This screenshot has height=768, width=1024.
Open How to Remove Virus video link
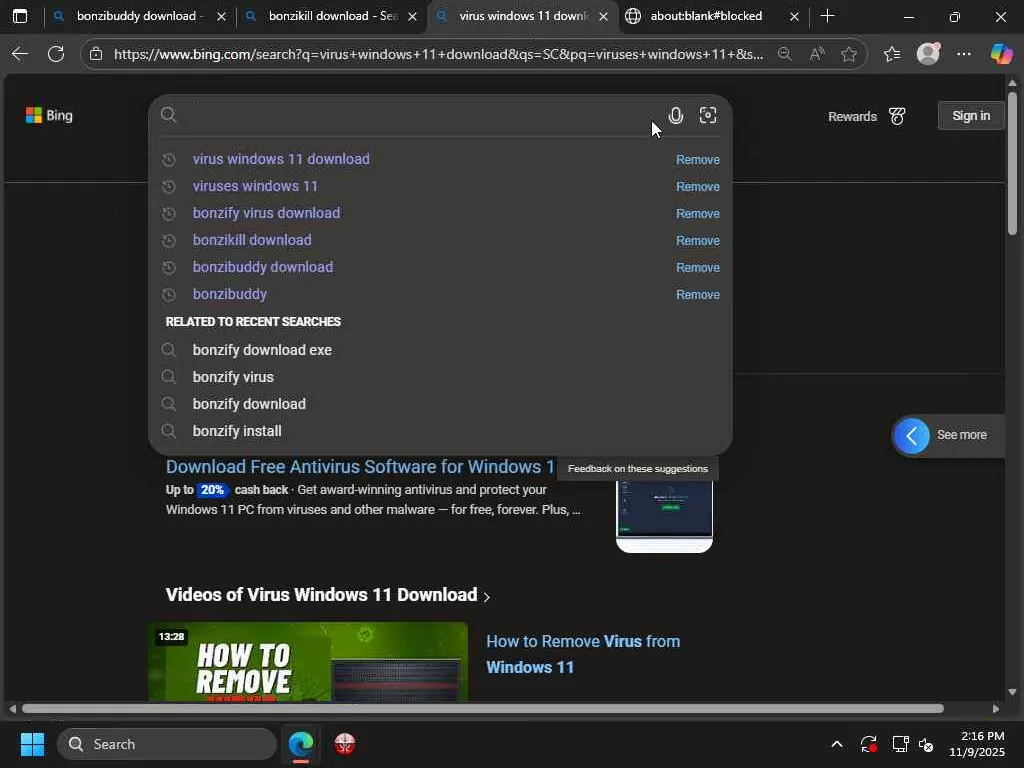pyautogui.click(x=583, y=654)
